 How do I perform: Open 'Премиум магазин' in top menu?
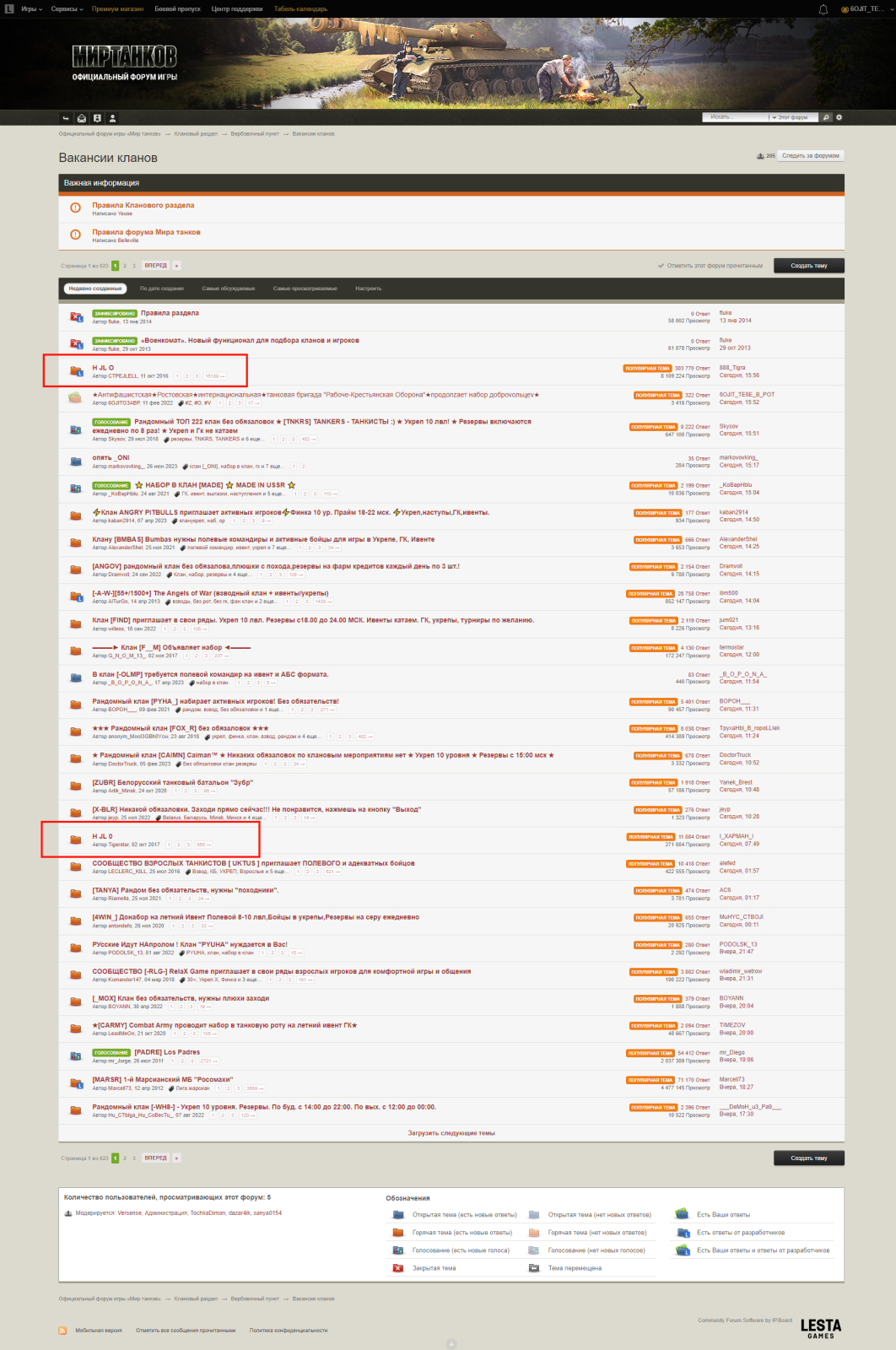117,8
